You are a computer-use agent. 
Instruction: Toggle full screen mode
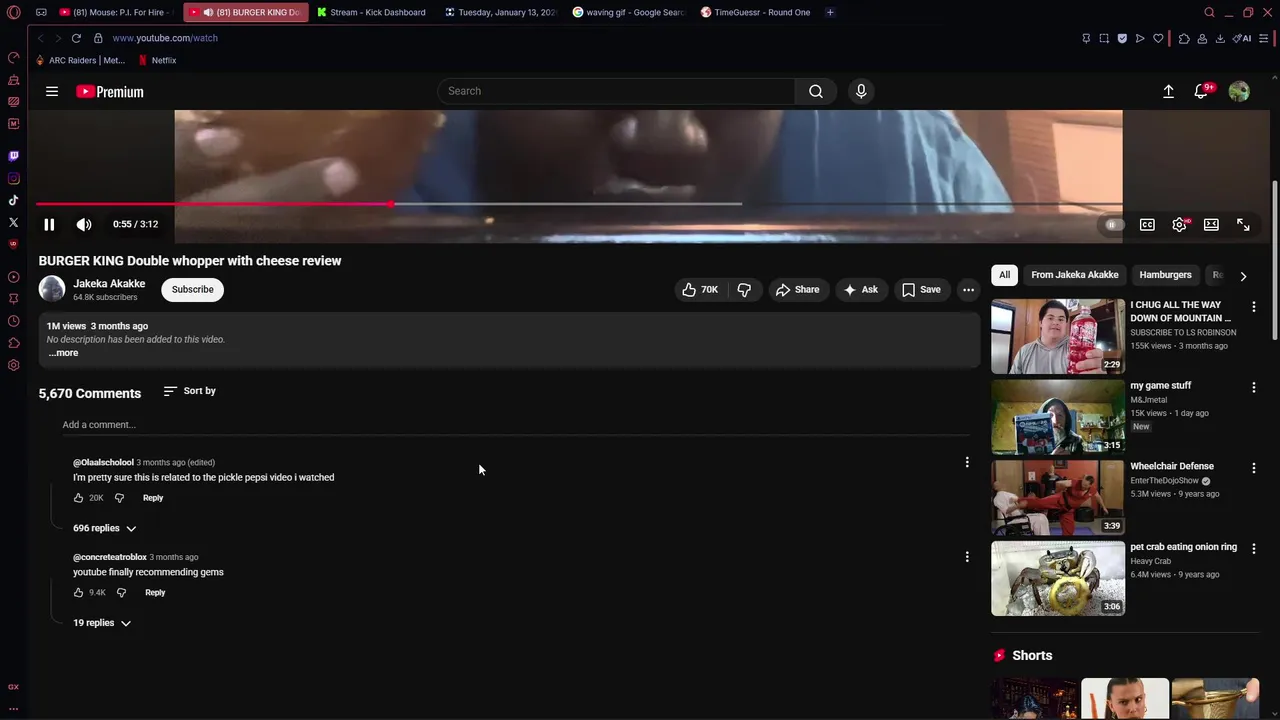pyautogui.click(x=1243, y=225)
